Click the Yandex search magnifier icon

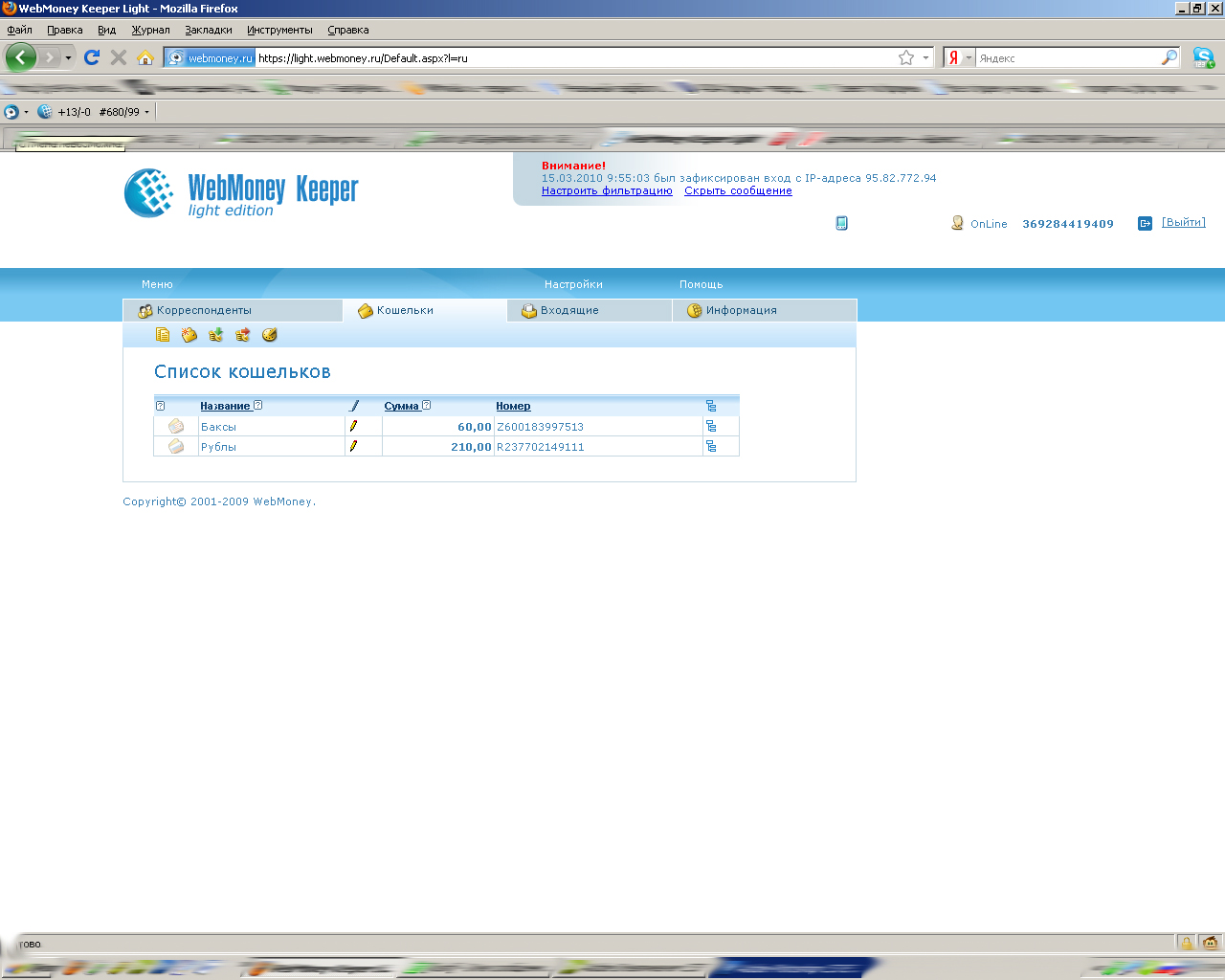click(1169, 57)
